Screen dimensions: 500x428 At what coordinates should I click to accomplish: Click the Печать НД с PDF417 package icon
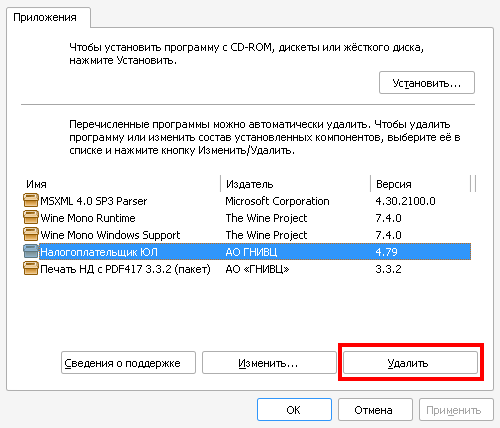[x=31, y=269]
